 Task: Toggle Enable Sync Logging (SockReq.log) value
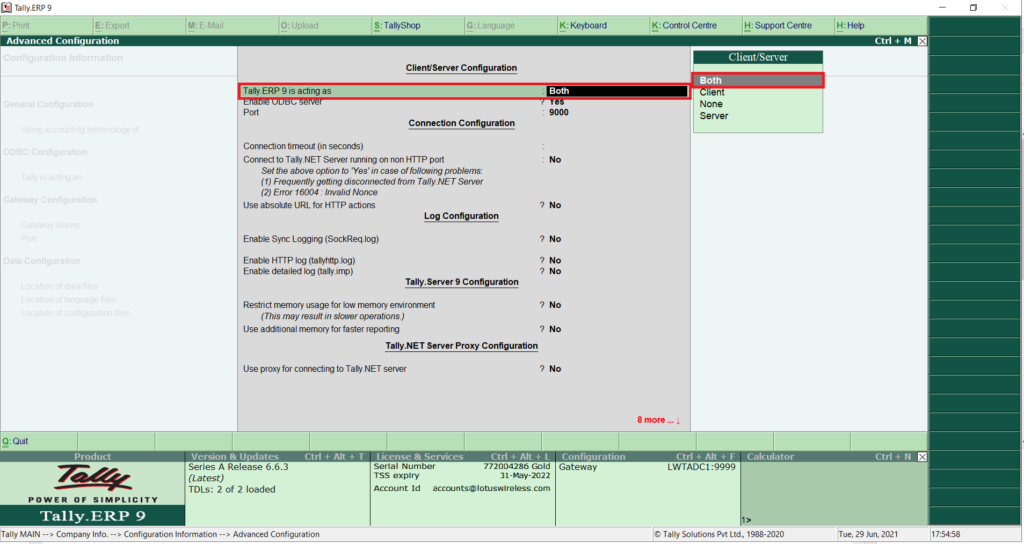coord(554,239)
